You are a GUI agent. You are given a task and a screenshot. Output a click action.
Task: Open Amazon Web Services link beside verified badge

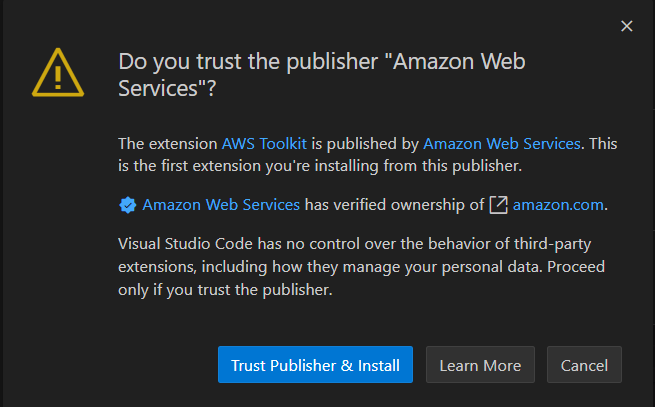coord(221,205)
